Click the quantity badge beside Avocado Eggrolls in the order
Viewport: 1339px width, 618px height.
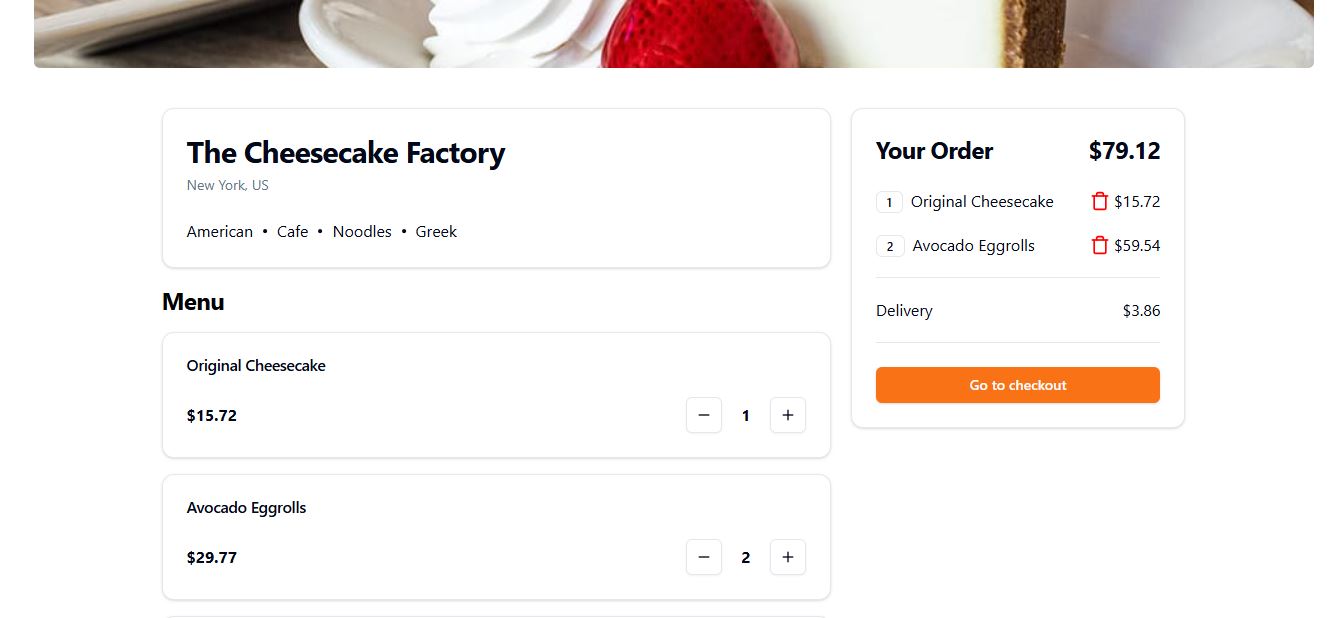[889, 246]
